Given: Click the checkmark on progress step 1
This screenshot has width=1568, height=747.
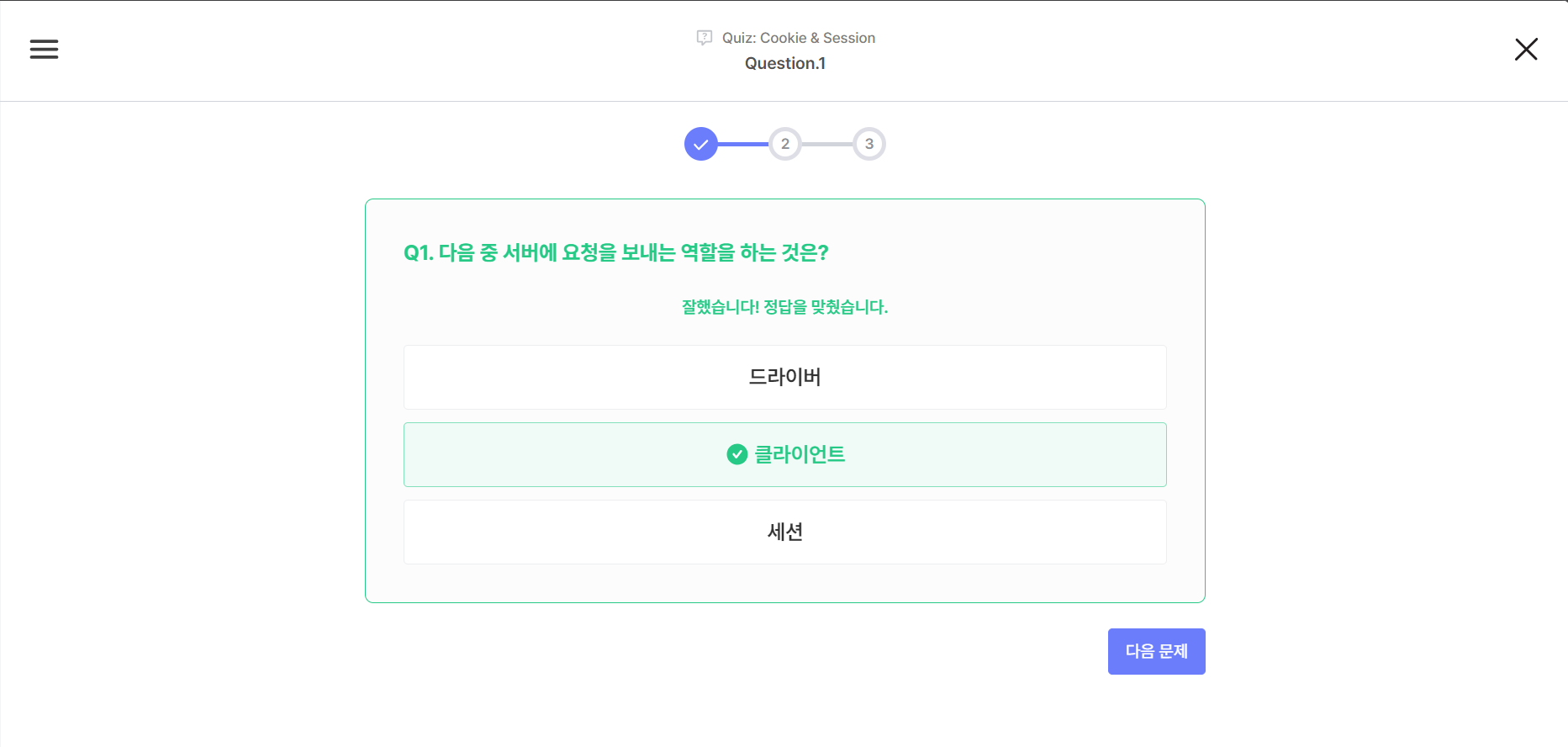Looking at the screenshot, I should click(x=701, y=143).
